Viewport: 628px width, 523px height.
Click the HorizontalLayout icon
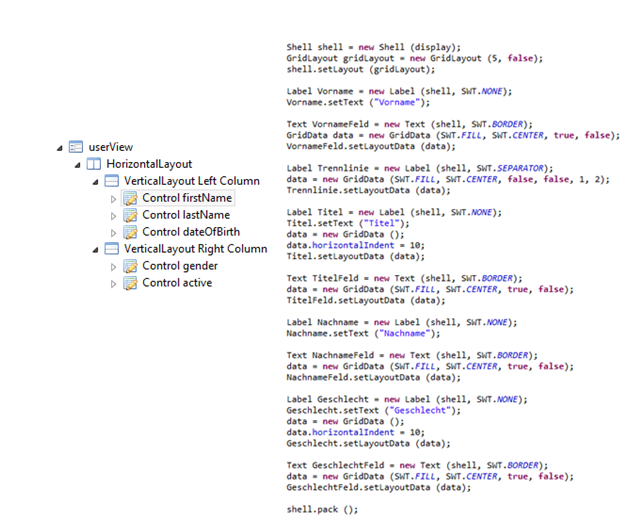click(94, 164)
